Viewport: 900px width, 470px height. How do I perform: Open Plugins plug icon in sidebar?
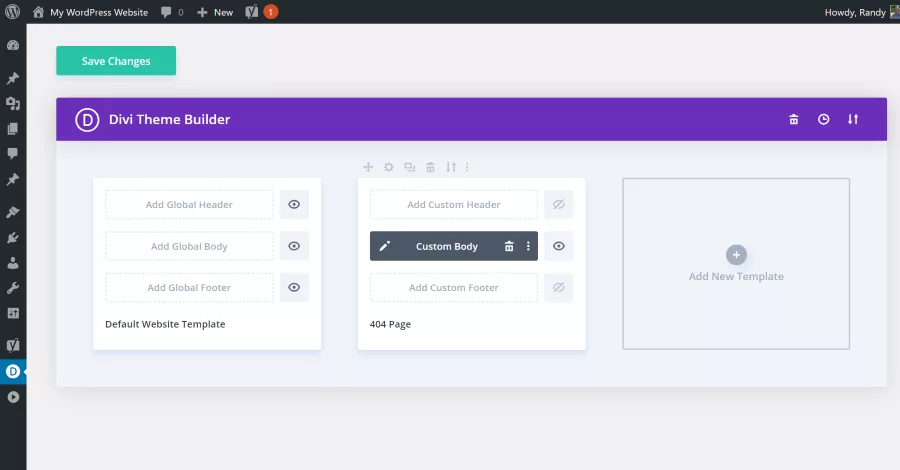[x=13, y=238]
